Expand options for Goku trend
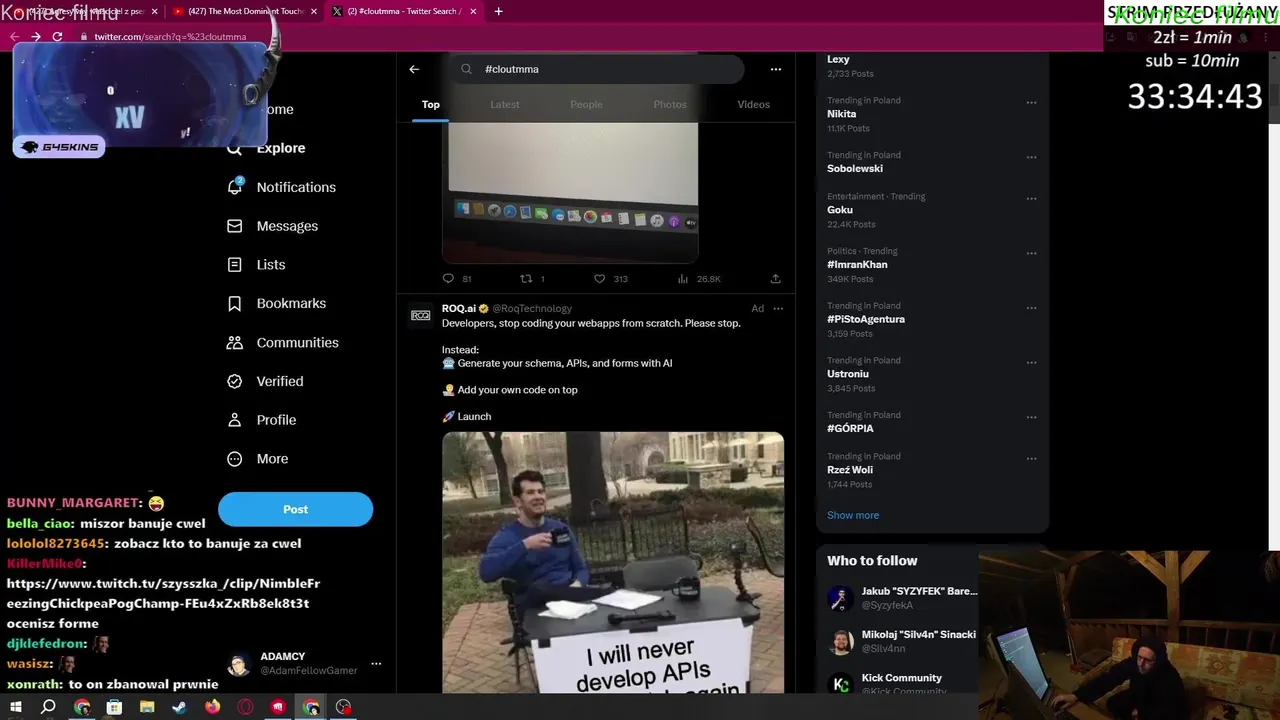Image resolution: width=1280 pixels, height=720 pixels. tap(1031, 198)
